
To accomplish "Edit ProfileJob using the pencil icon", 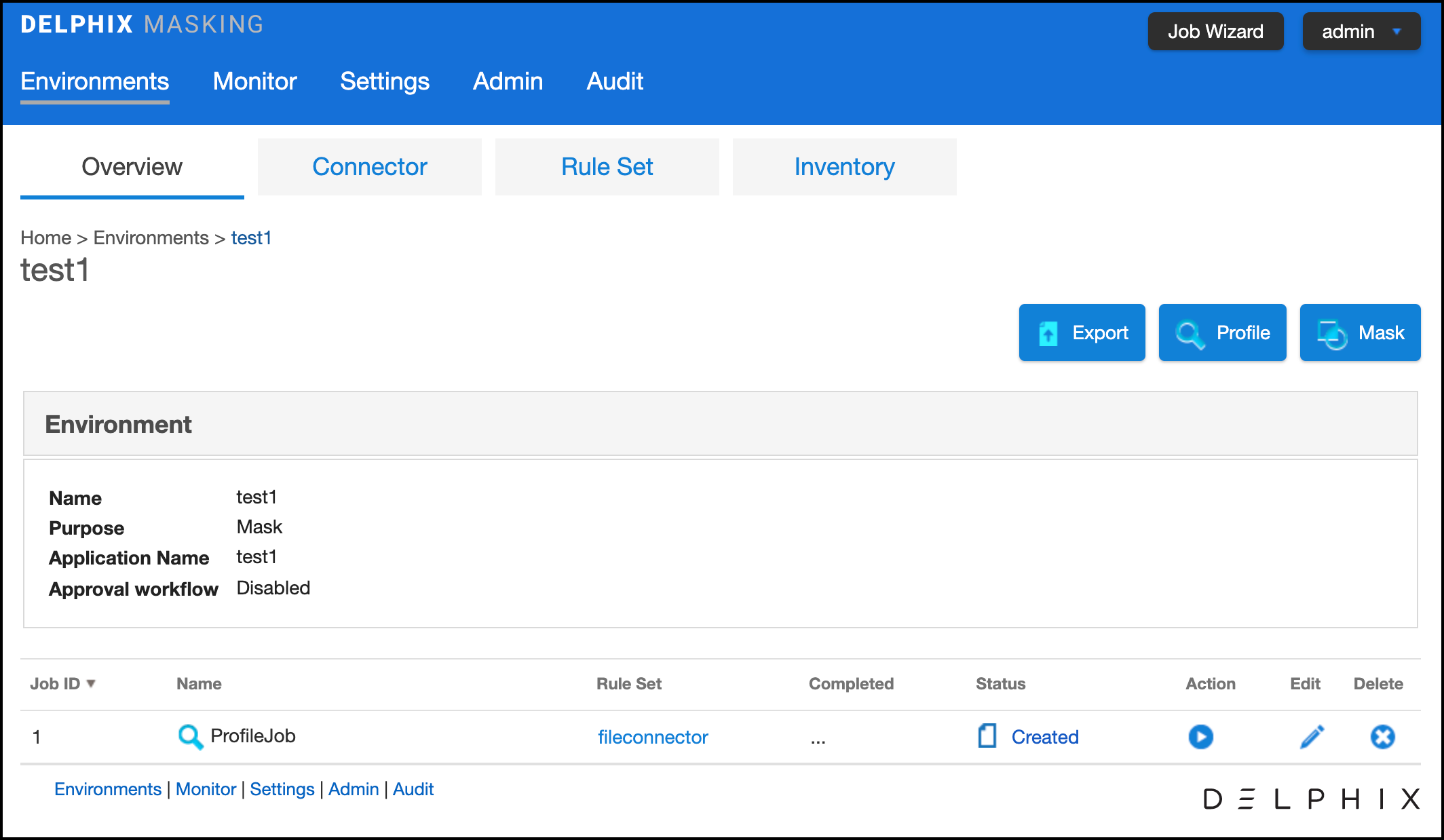I will pos(1312,737).
